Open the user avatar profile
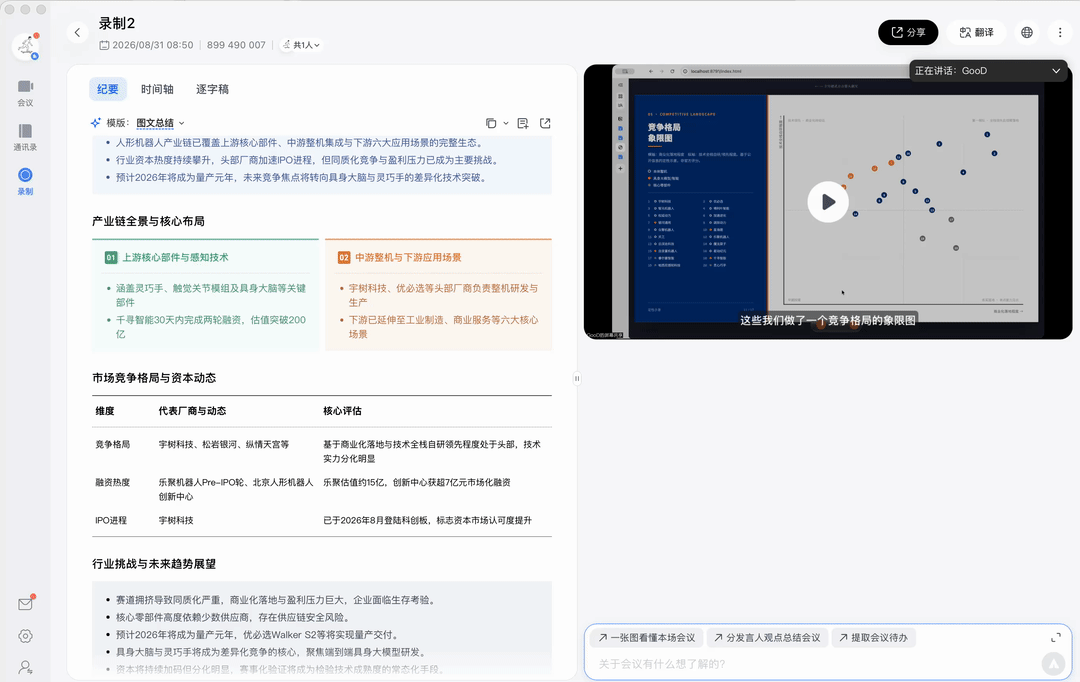 pos(25,46)
